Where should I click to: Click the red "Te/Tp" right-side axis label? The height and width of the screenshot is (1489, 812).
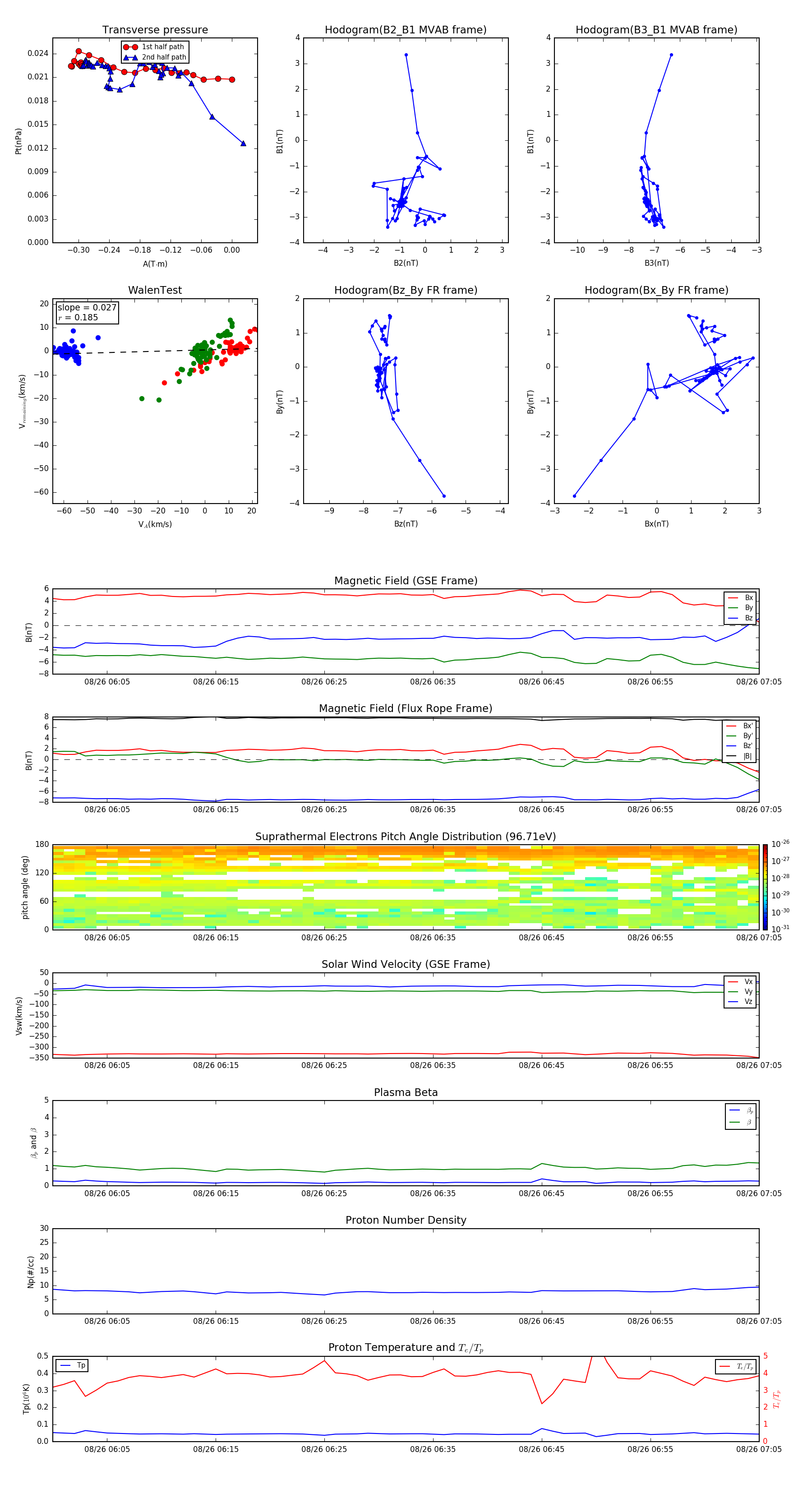pyautogui.click(x=777, y=1399)
